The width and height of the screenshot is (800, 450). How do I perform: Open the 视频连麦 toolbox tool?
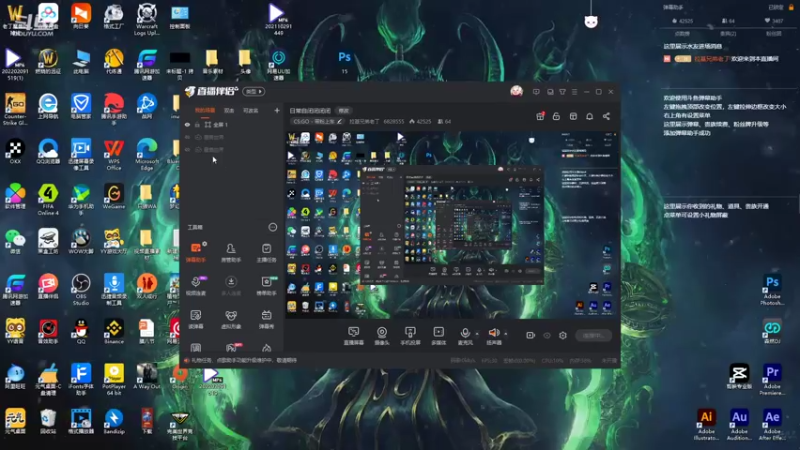[196, 286]
